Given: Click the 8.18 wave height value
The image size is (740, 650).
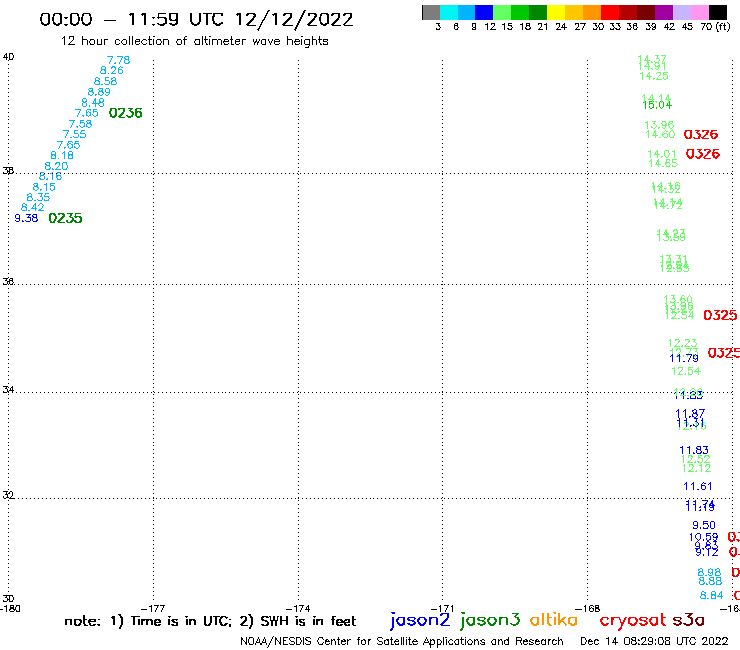Looking at the screenshot, I should click(x=62, y=155).
